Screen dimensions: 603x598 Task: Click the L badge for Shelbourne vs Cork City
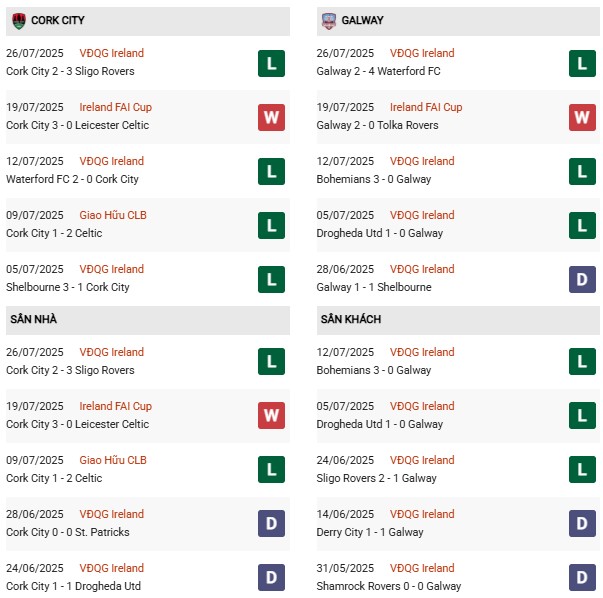coord(271,279)
